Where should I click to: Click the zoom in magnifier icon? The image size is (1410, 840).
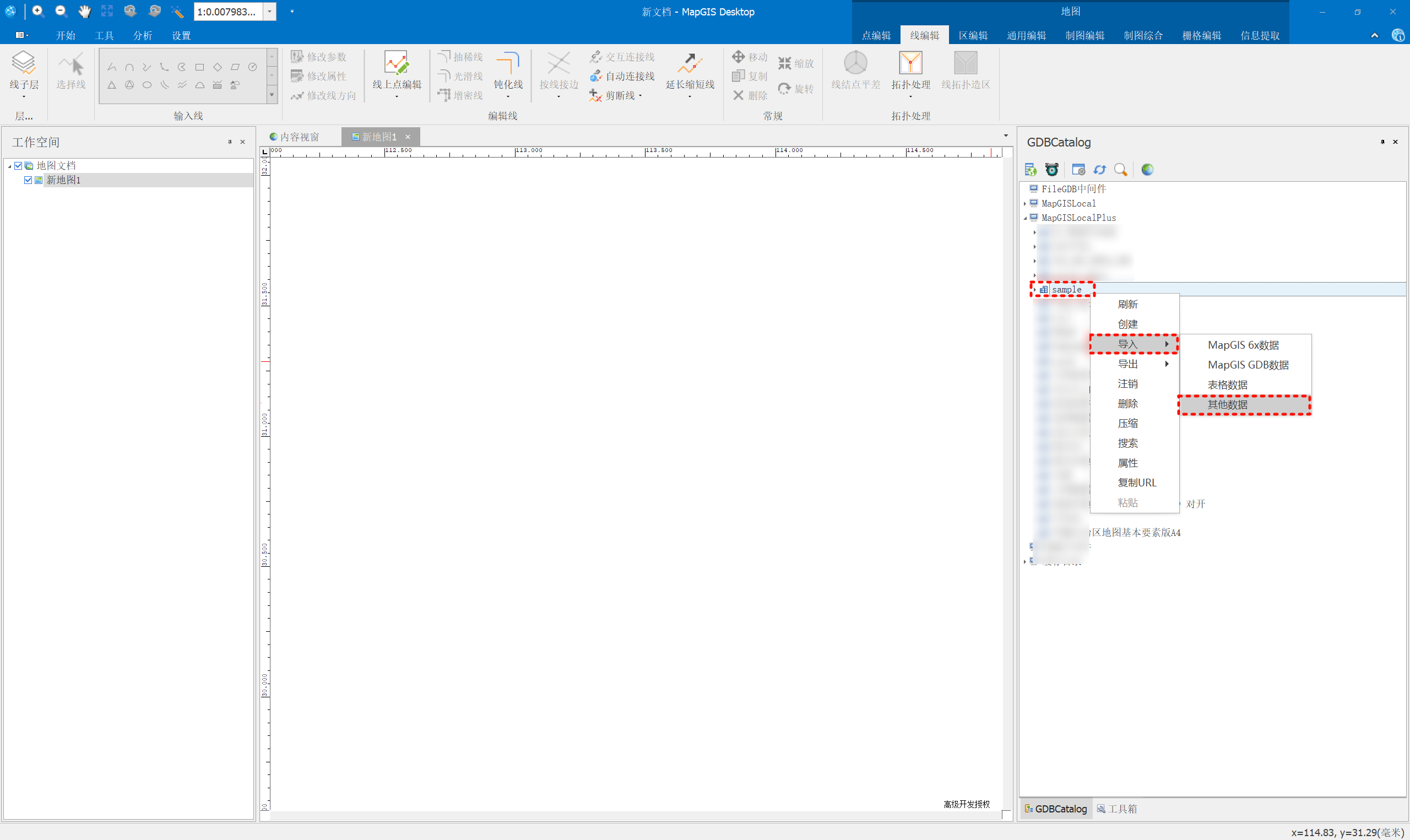point(37,12)
